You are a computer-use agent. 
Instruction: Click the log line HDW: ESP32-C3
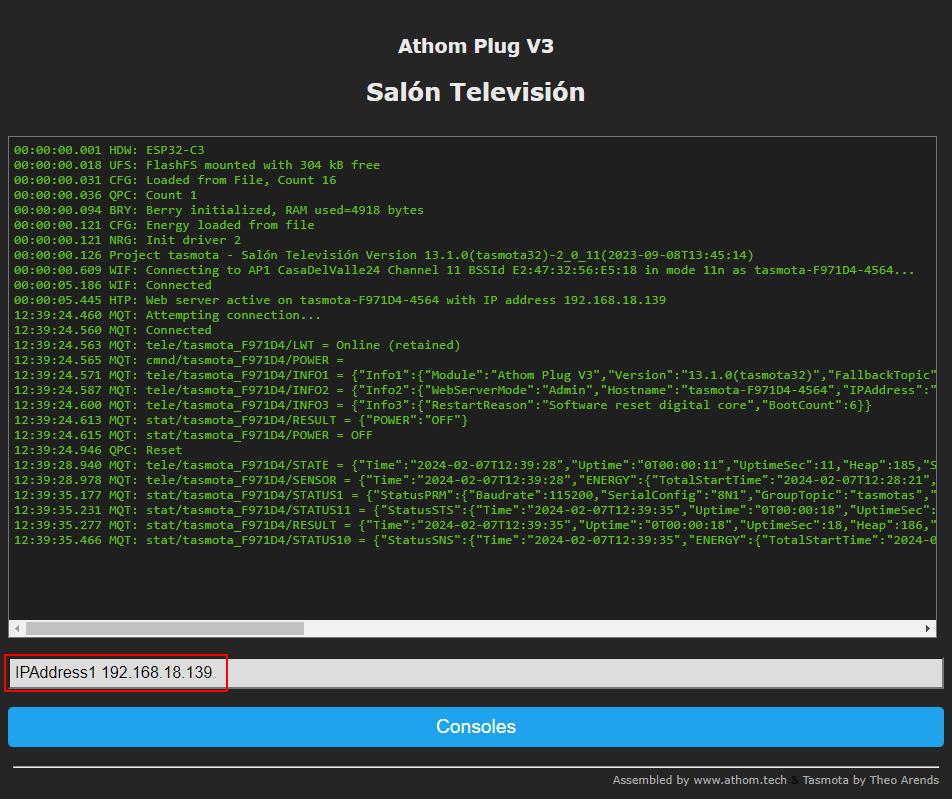109,150
